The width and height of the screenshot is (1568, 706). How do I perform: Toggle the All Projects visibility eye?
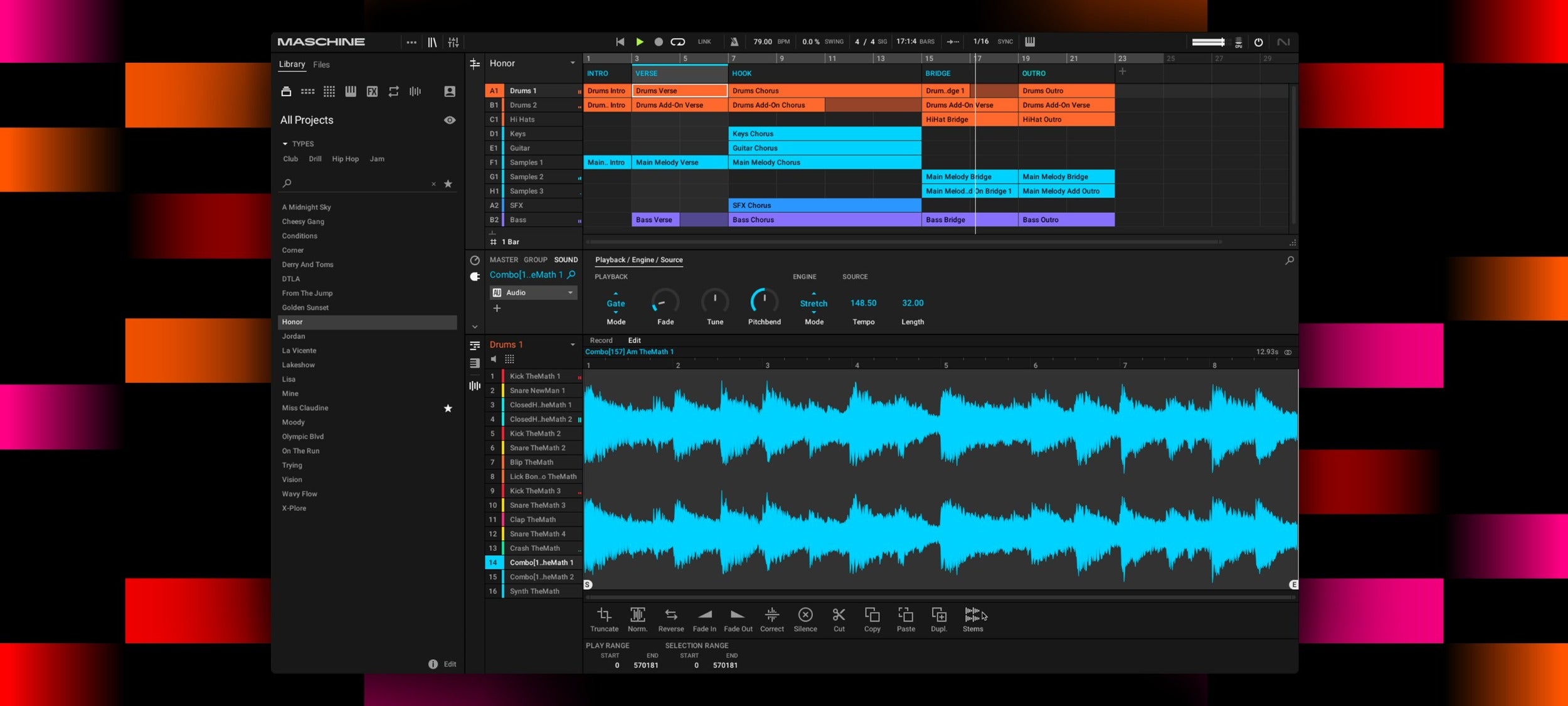click(450, 120)
